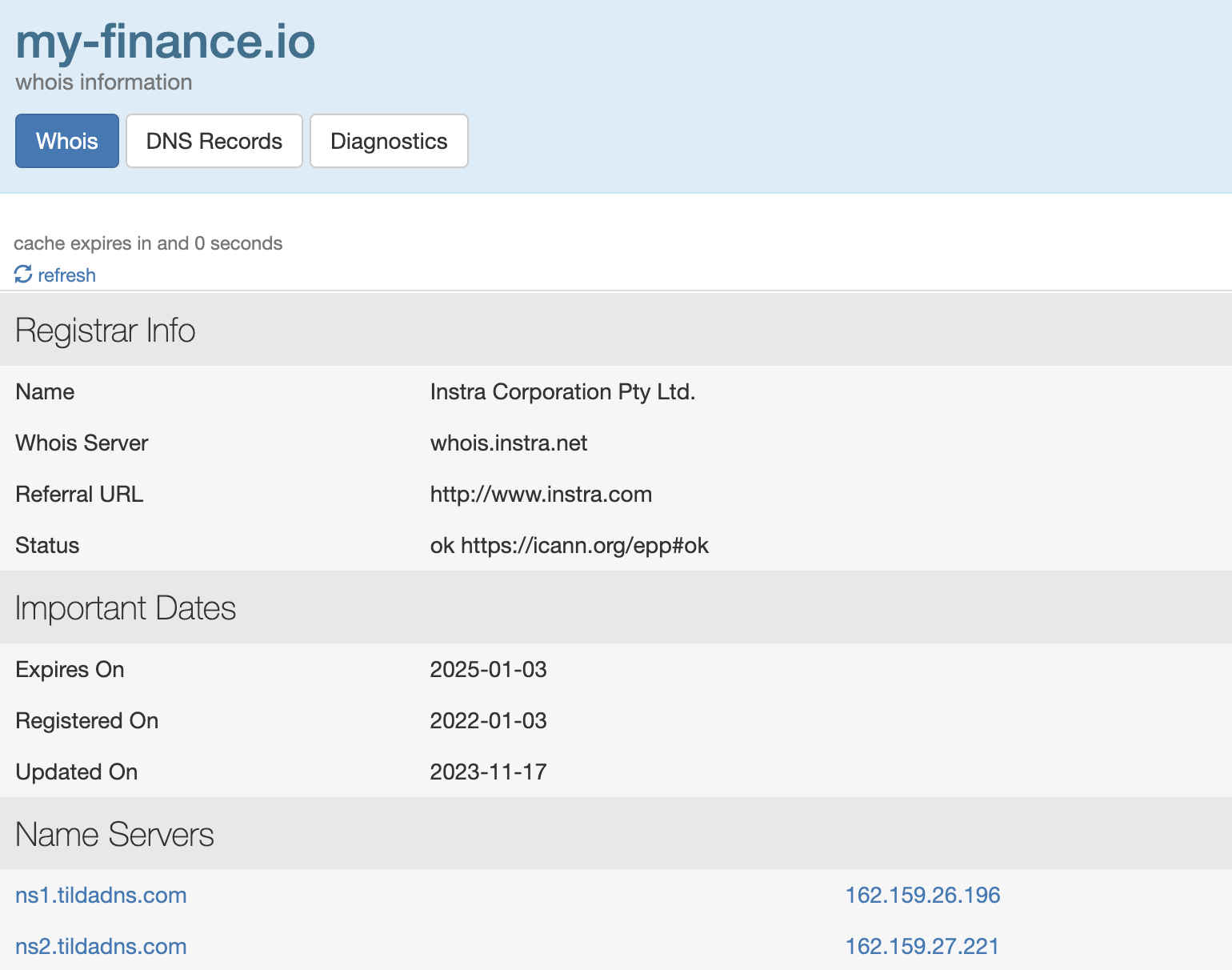
Task: Click IP address 162.159.27.221
Action: 922,946
